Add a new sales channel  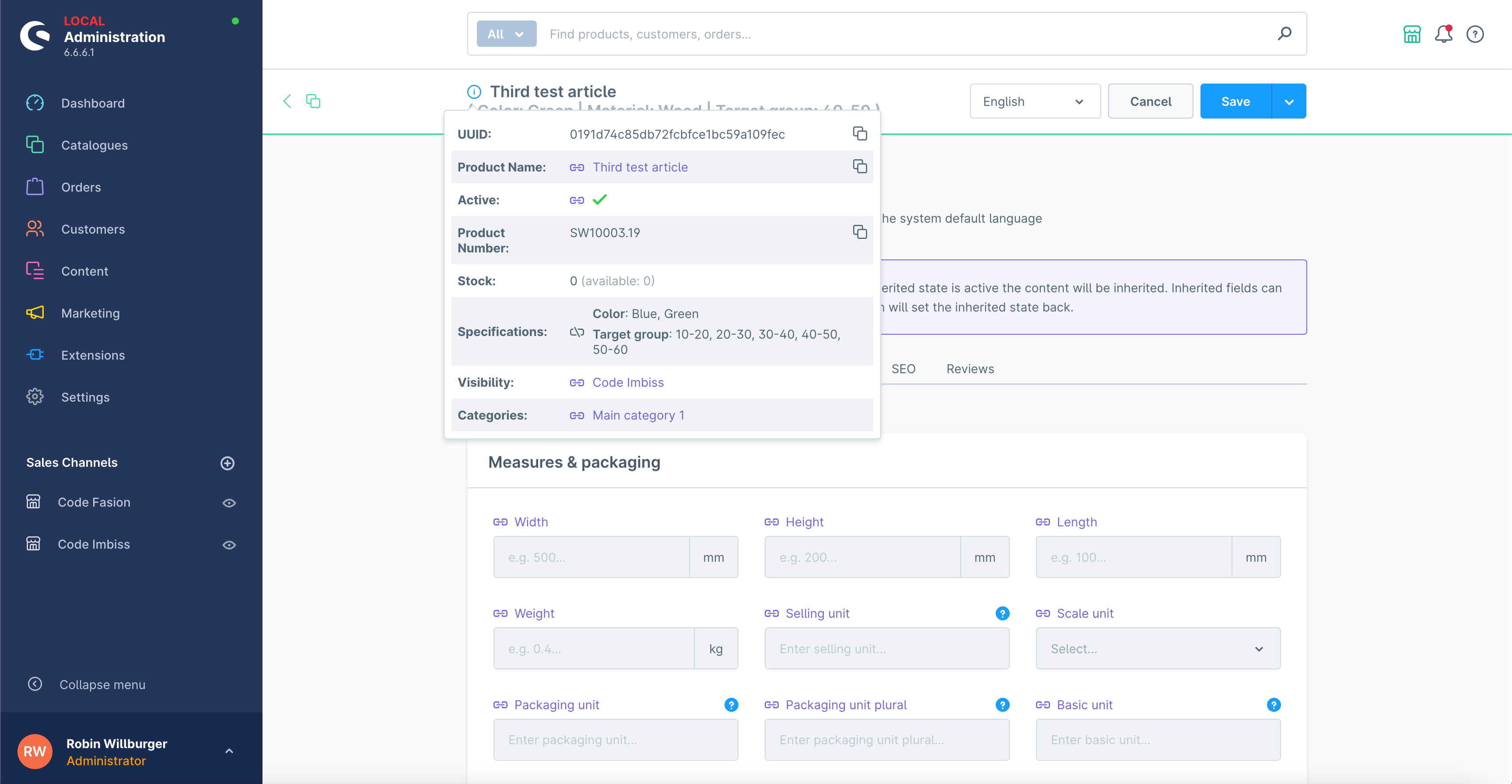point(228,463)
